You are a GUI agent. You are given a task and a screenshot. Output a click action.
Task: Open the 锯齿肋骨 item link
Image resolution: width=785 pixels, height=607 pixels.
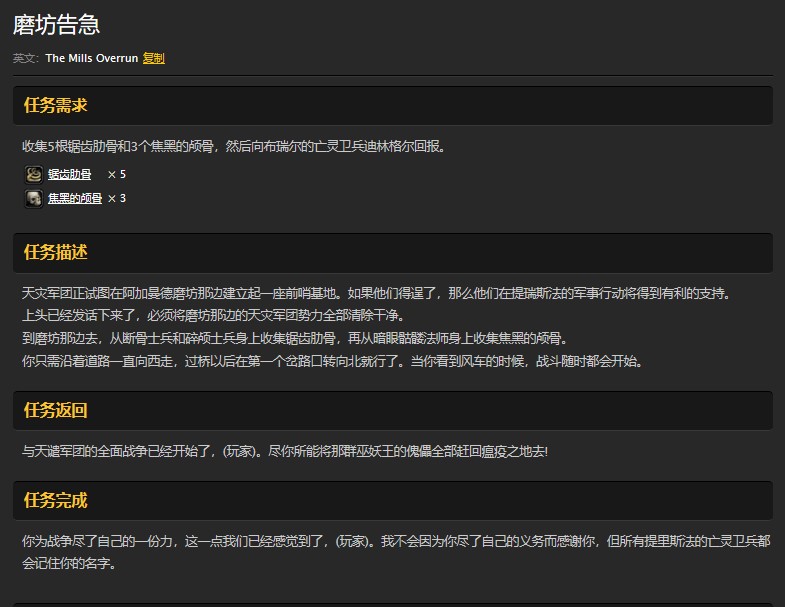coord(70,174)
